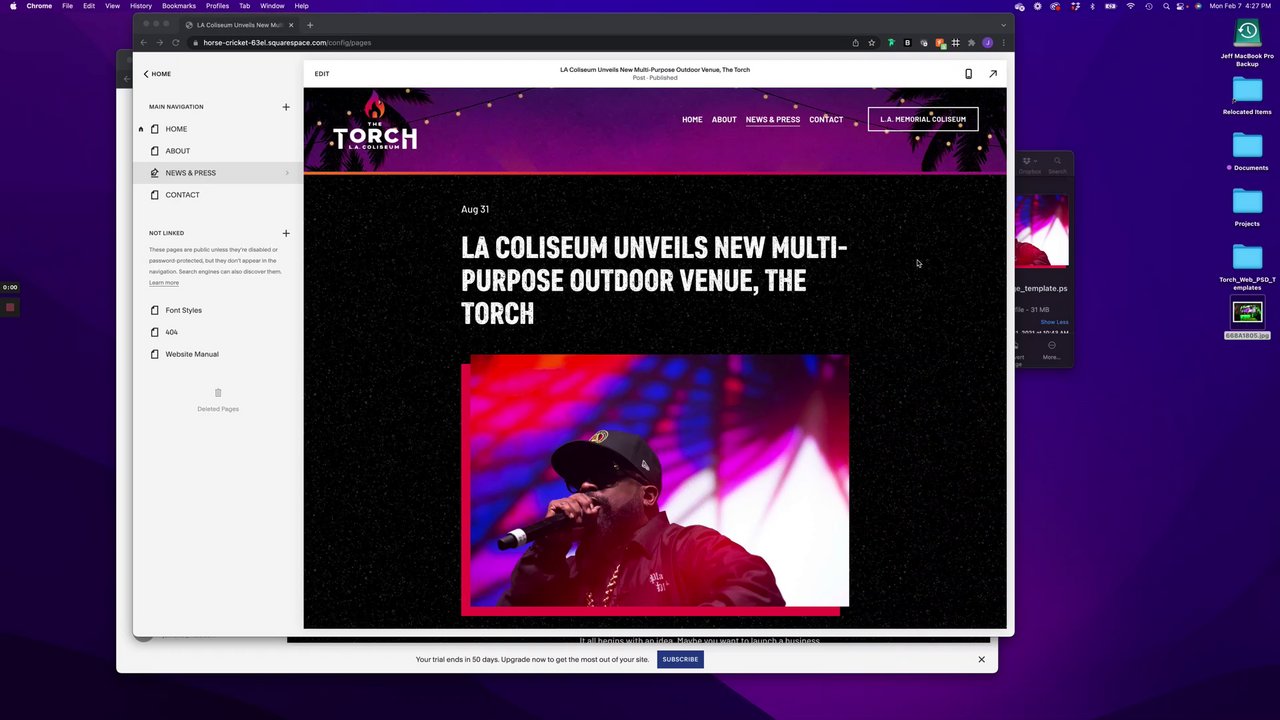Click the News & Press blog icon
This screenshot has width=1280, height=720.
[x=155, y=173]
